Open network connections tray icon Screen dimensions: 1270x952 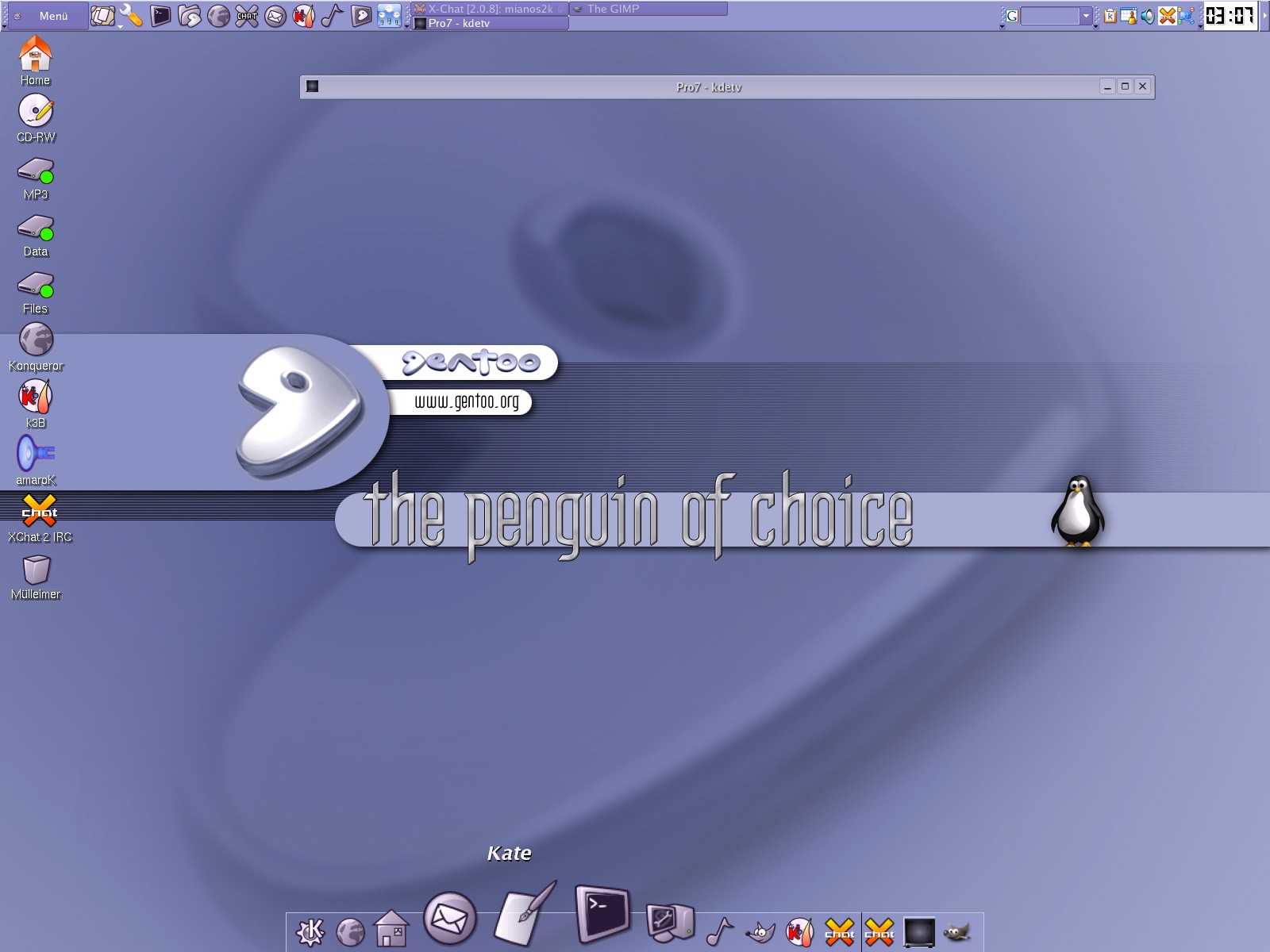1186,16
